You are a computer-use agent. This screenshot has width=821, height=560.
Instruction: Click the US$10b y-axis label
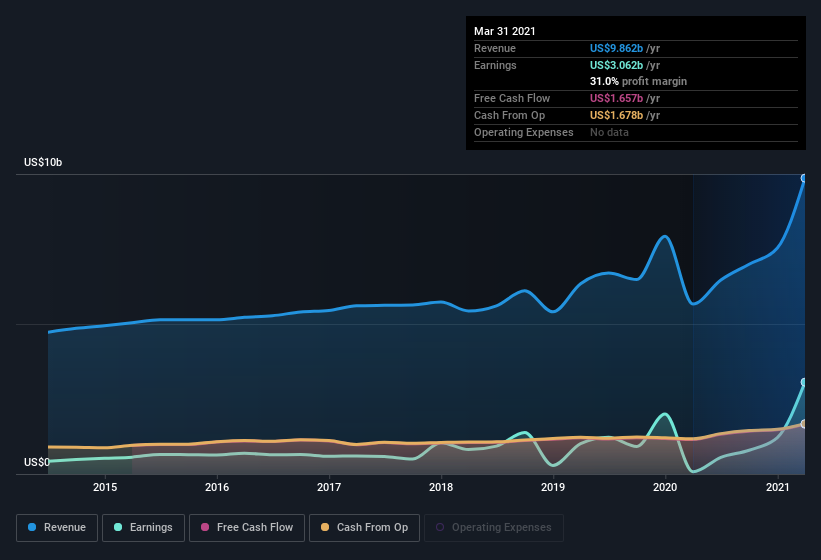click(x=43, y=163)
